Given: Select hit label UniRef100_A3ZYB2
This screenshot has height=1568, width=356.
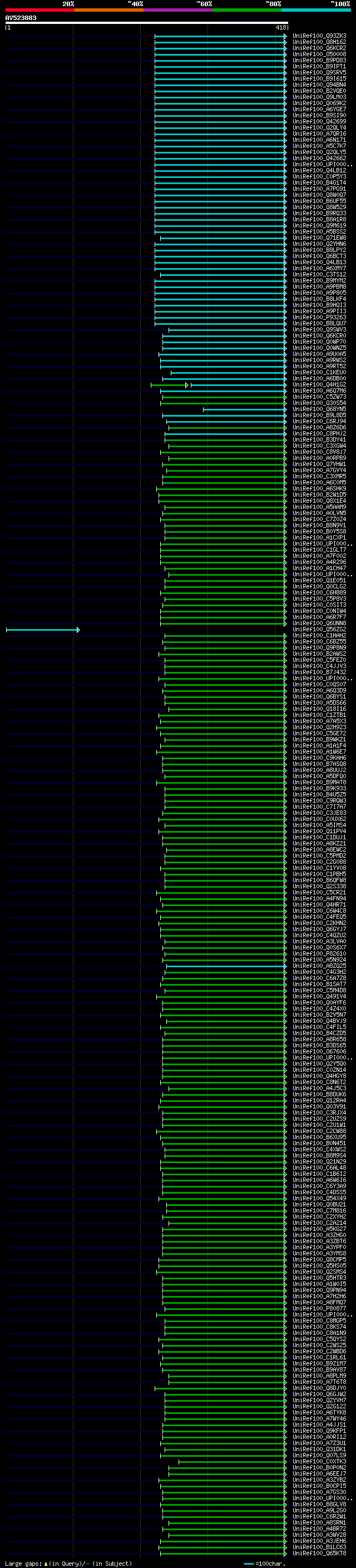Looking at the screenshot, I should (319, 1480).
